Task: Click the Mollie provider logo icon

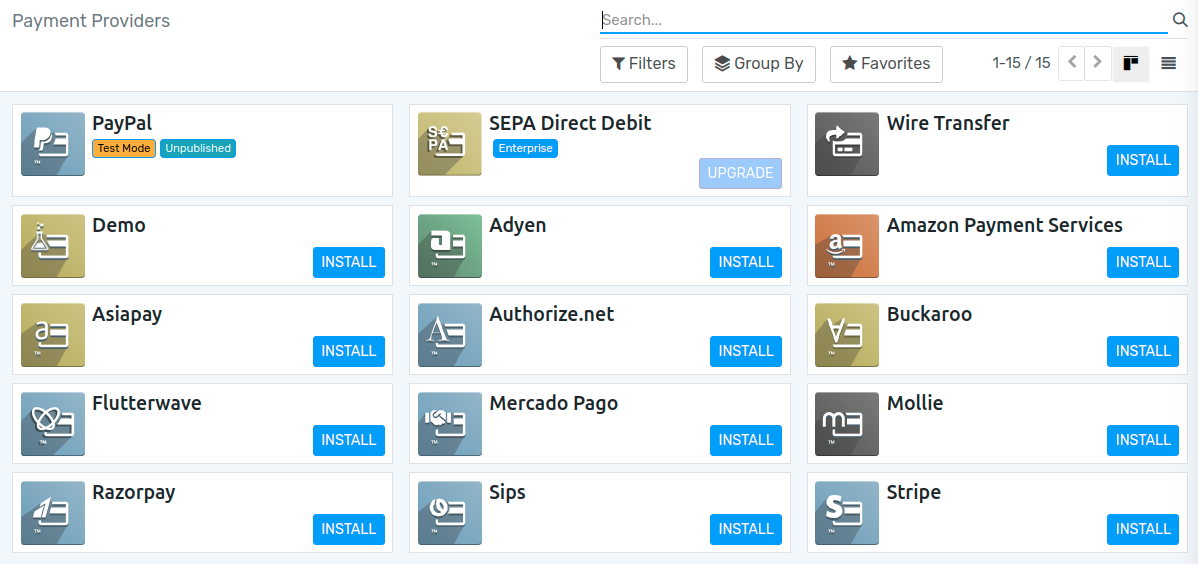Action: pyautogui.click(x=847, y=424)
